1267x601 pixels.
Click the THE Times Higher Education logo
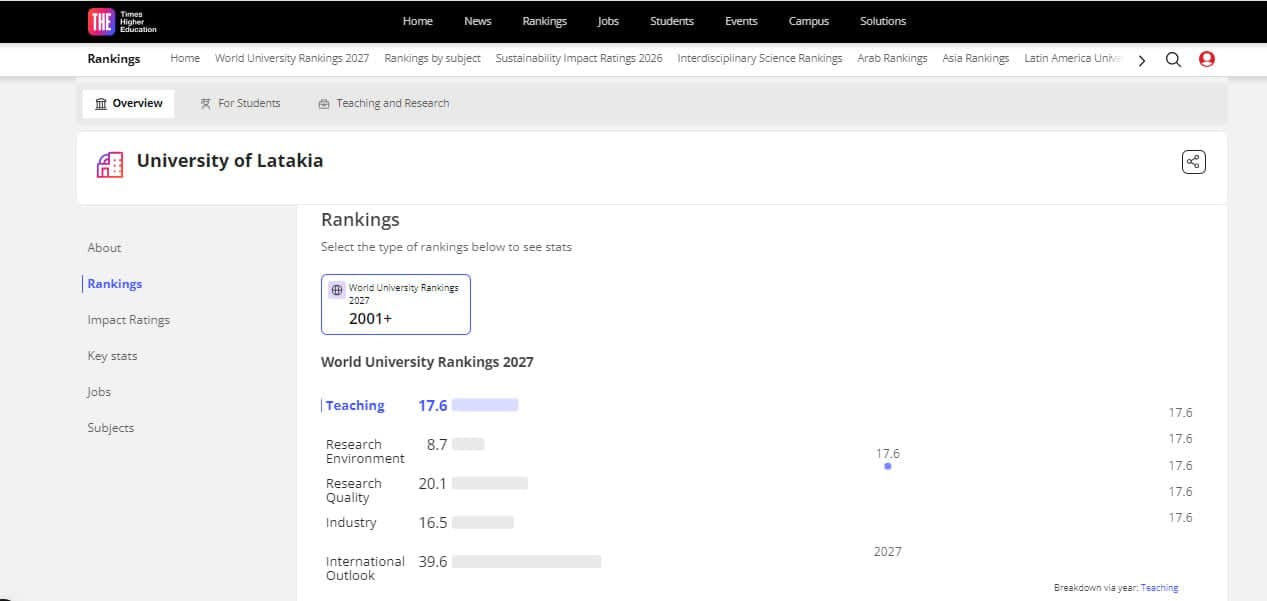[123, 21]
